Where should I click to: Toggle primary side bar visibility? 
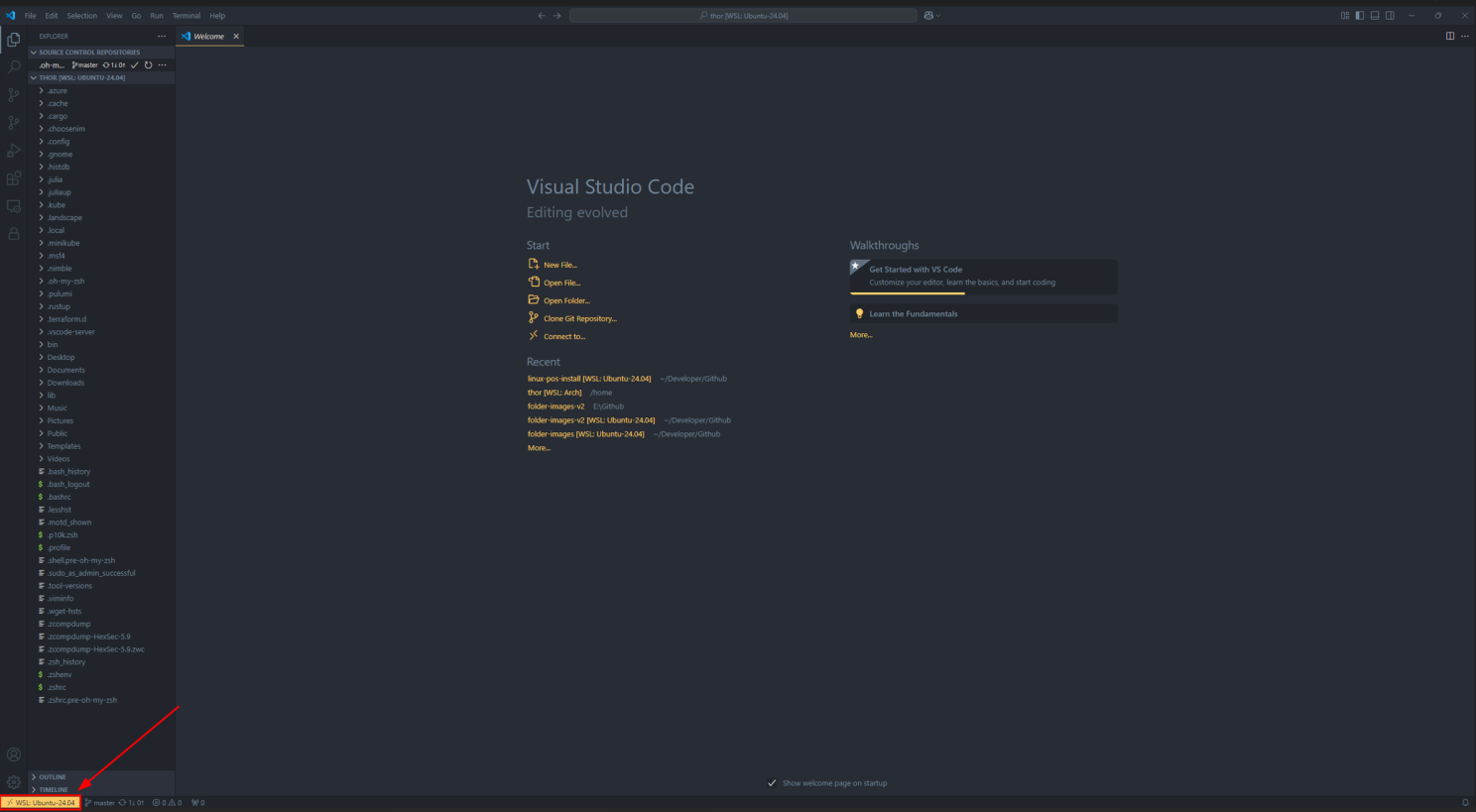tap(1360, 16)
